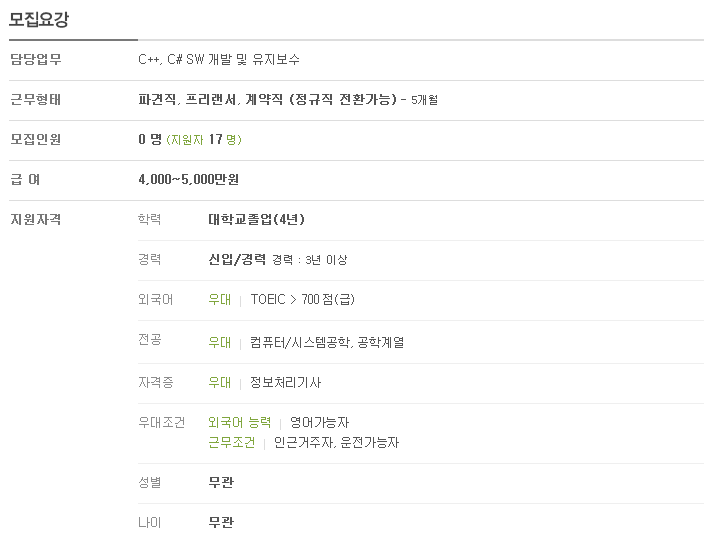Click the green 근무조건 label
714x538 pixels.
(x=231, y=443)
